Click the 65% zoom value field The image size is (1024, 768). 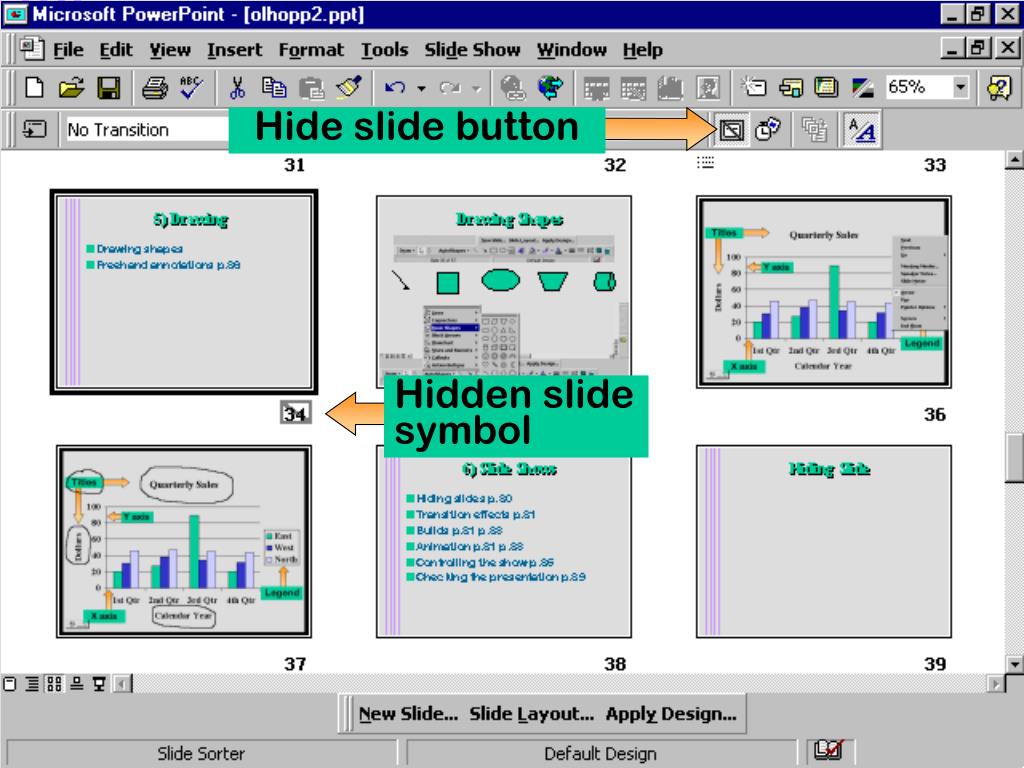[x=918, y=87]
